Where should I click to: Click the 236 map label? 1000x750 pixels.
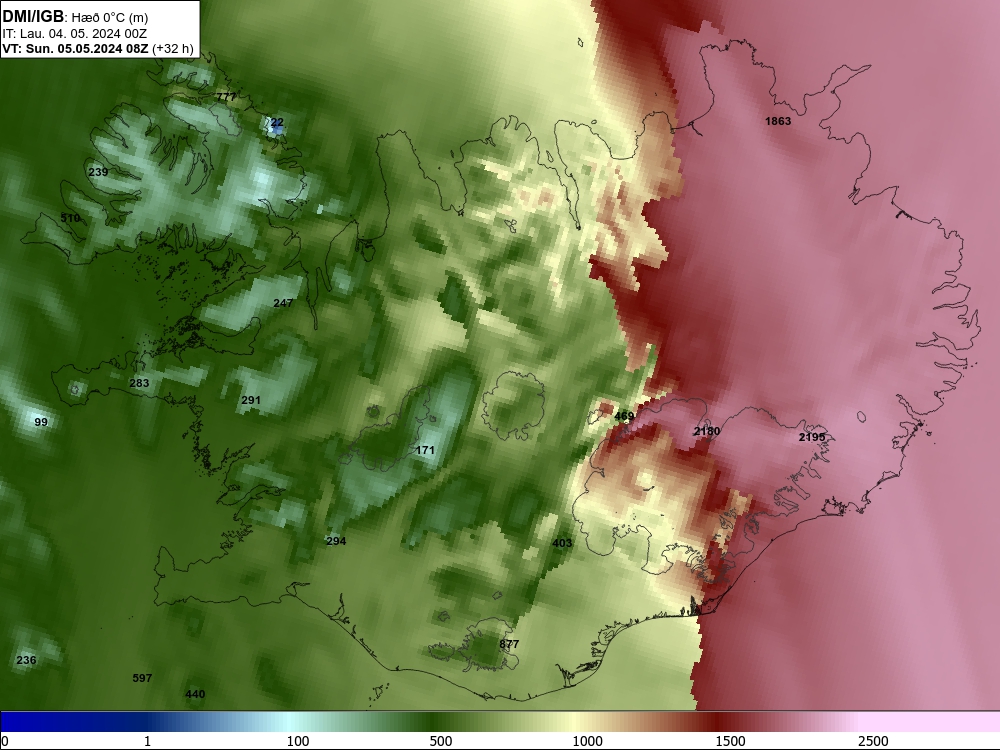[26, 660]
